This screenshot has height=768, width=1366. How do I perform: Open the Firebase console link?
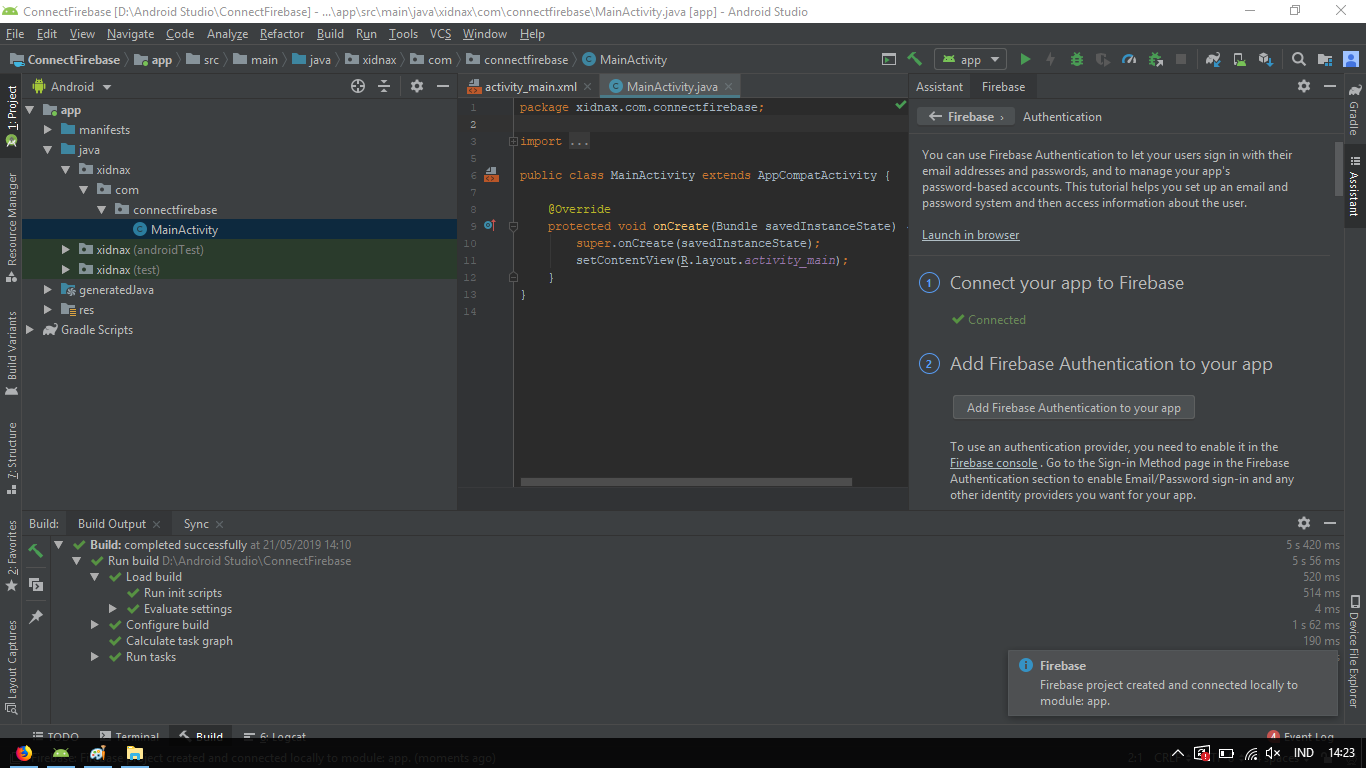[993, 463]
